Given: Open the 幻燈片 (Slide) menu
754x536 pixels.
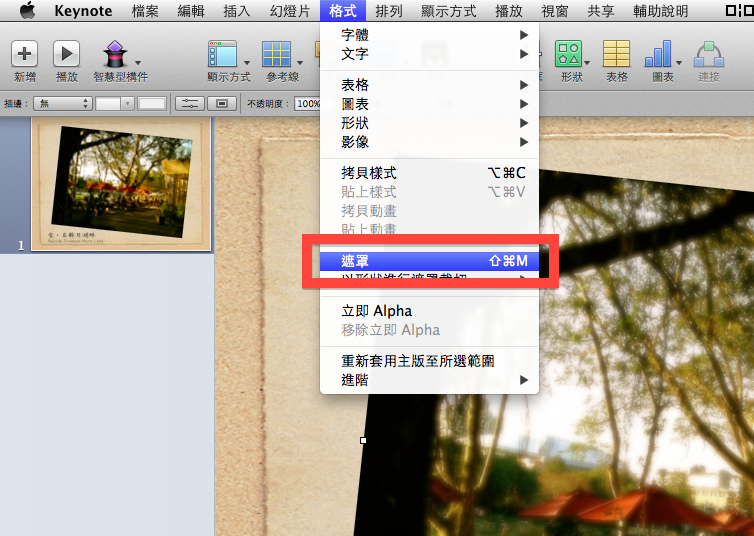Looking at the screenshot, I should tap(289, 11).
